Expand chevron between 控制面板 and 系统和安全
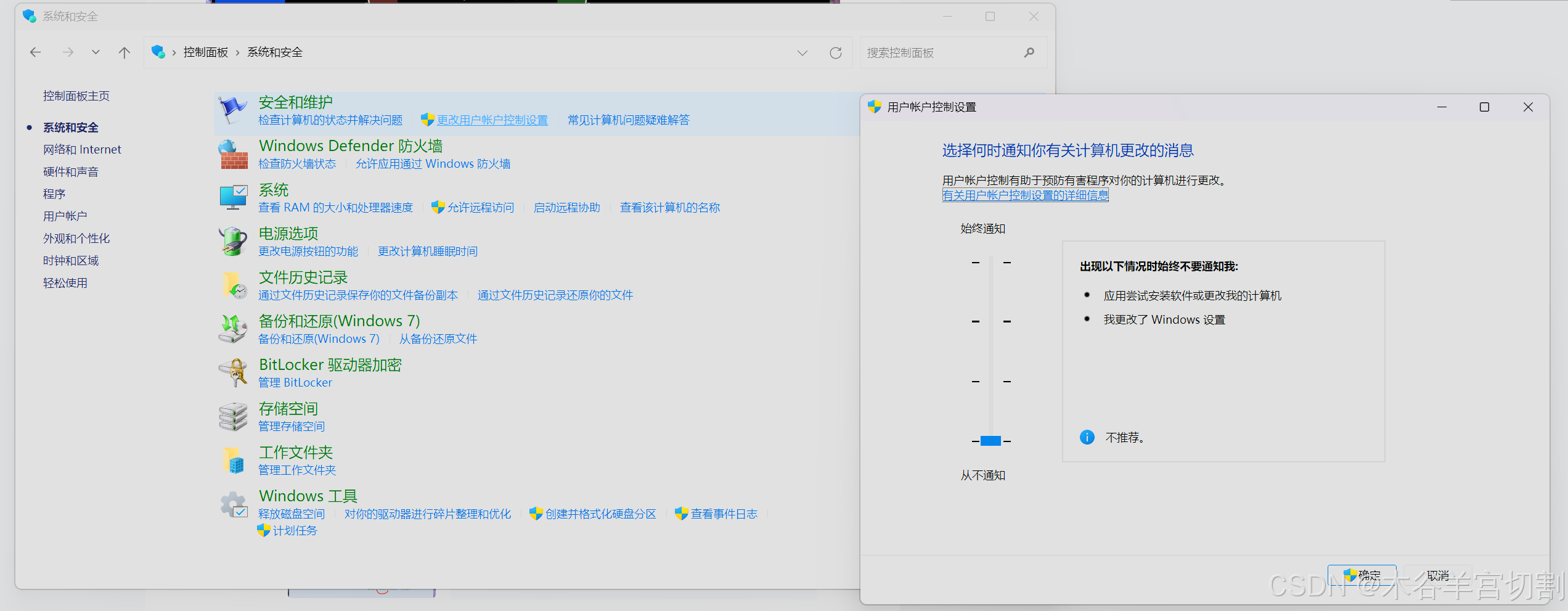The image size is (1568, 611). (x=237, y=53)
